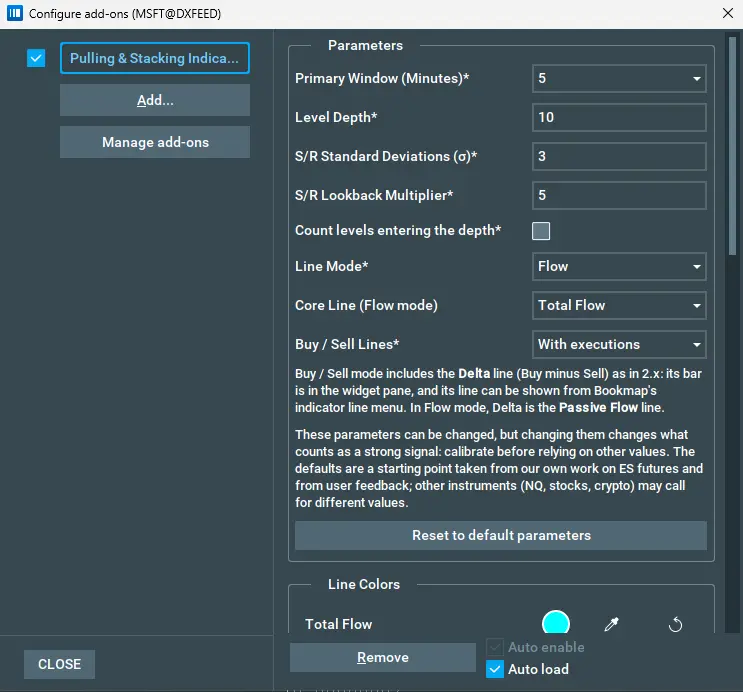
Task: Toggle the Auto load checkbox
Action: pyautogui.click(x=495, y=669)
